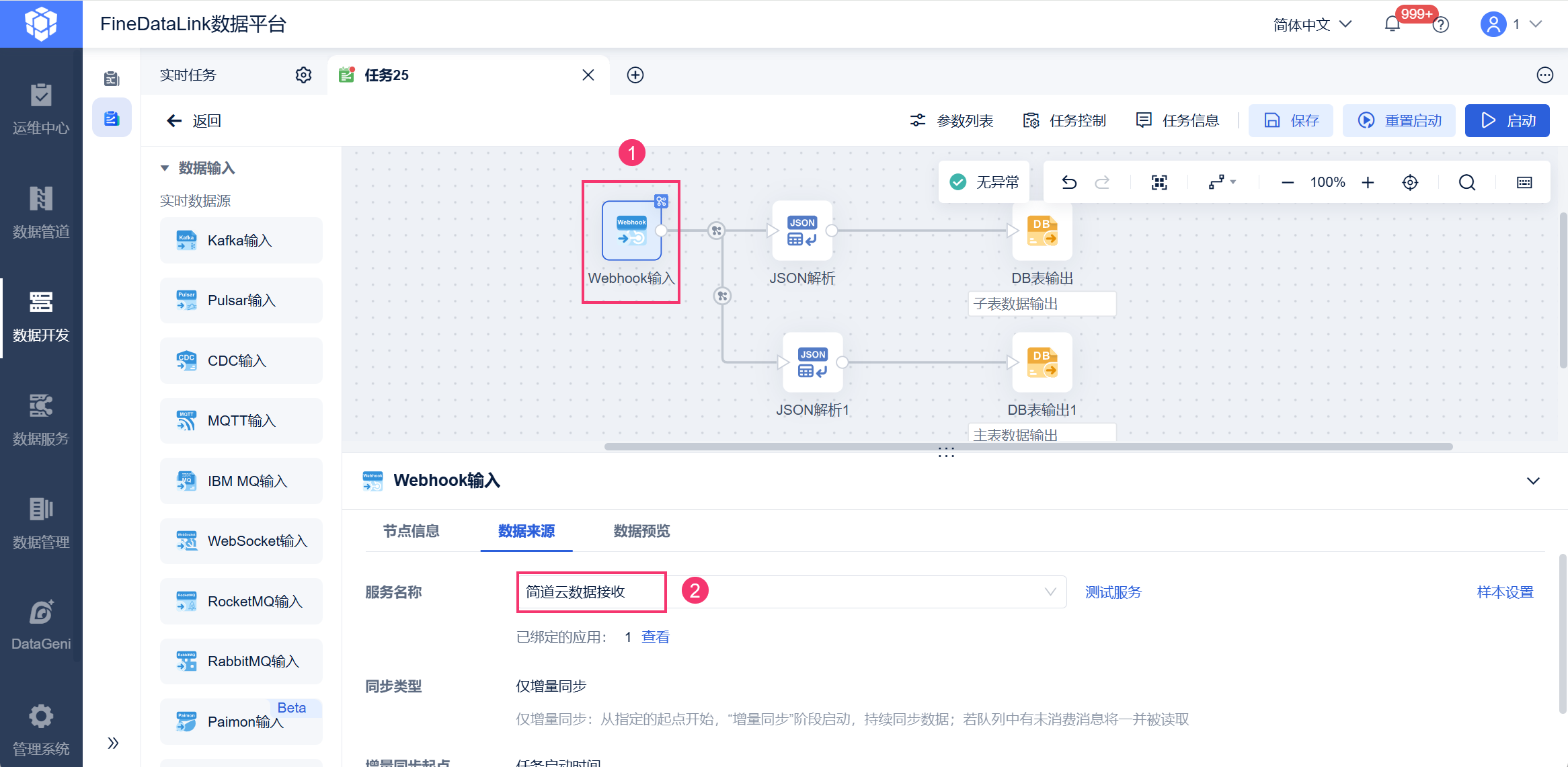Select the Kafka输入 node type

241,241
